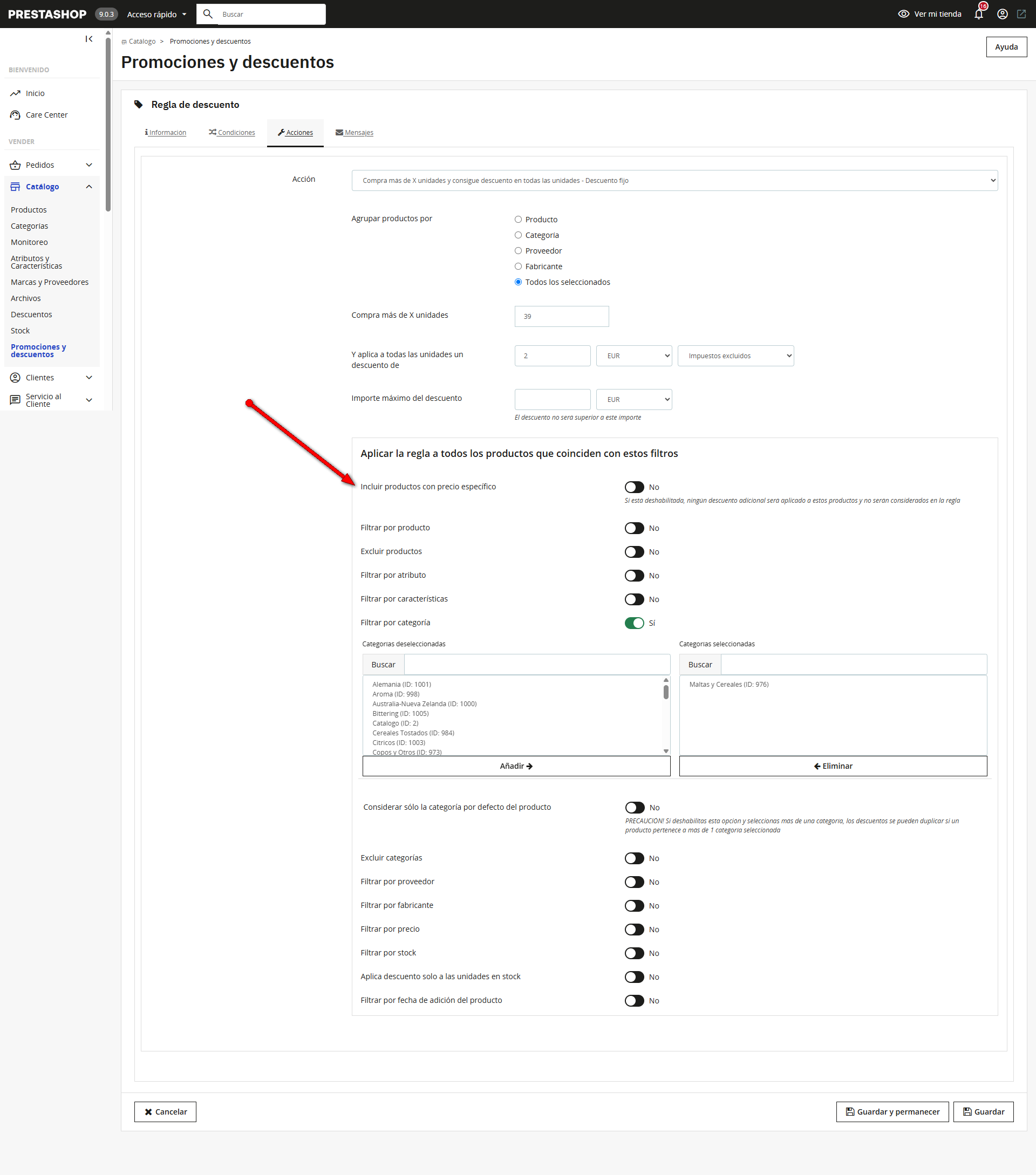The height and width of the screenshot is (1175, 1036).
Task: Click the Catalogo breadcrumb link
Action: tap(142, 42)
